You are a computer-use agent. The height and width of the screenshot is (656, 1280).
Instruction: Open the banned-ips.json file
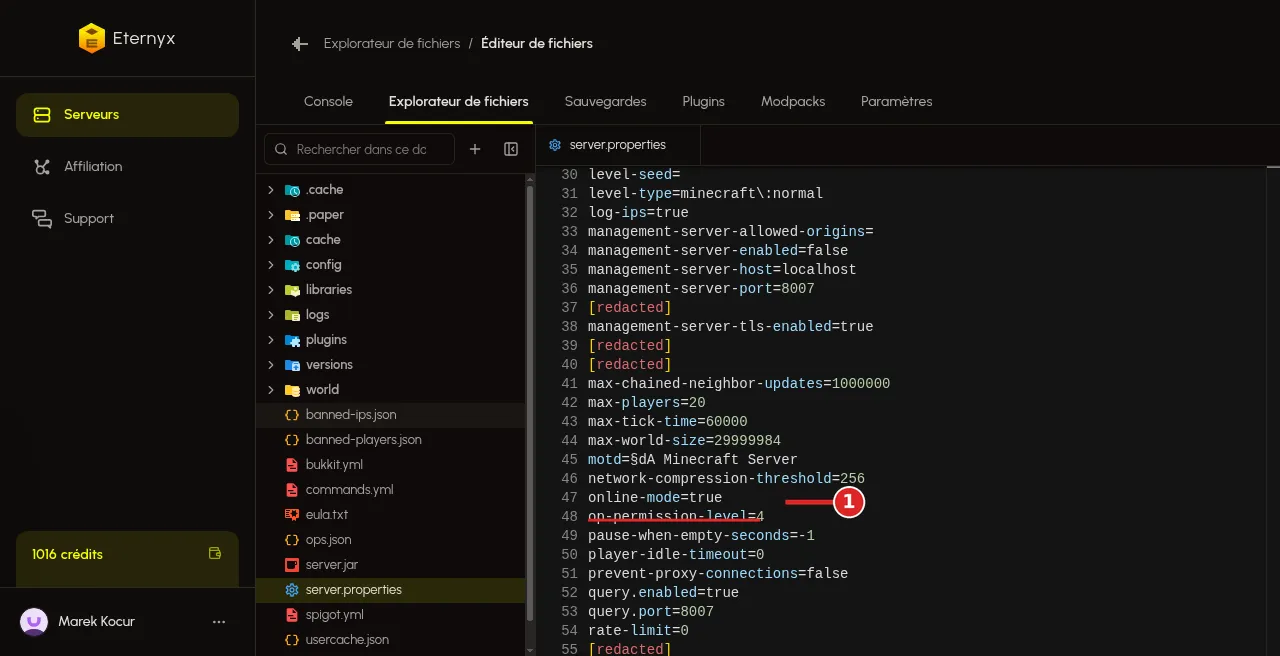(391, 415)
